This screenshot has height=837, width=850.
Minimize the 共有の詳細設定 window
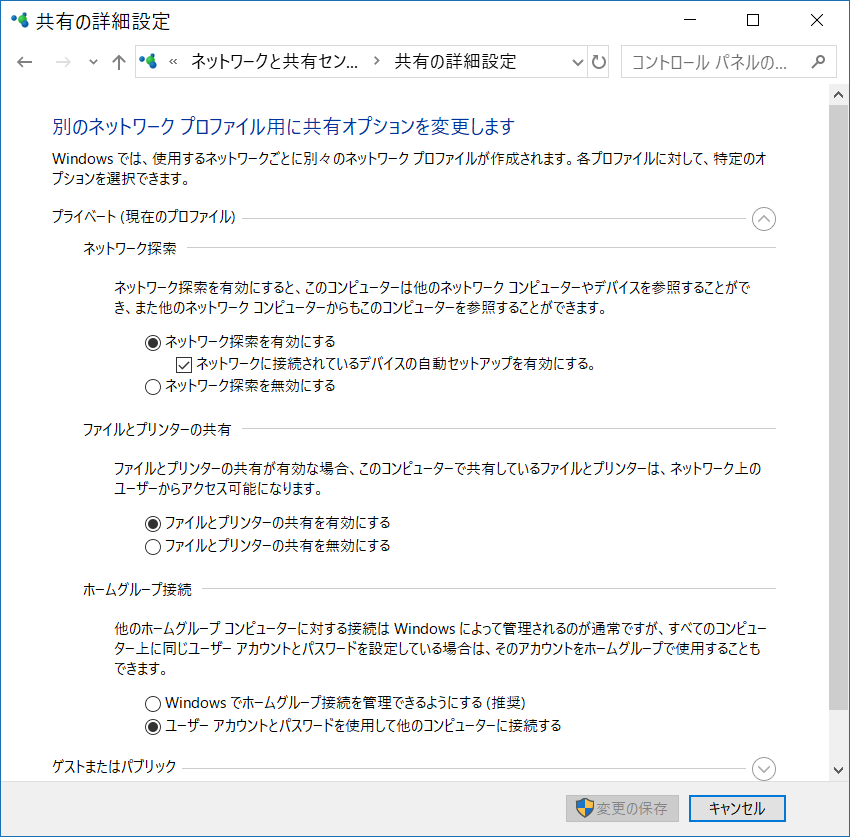click(x=690, y=20)
